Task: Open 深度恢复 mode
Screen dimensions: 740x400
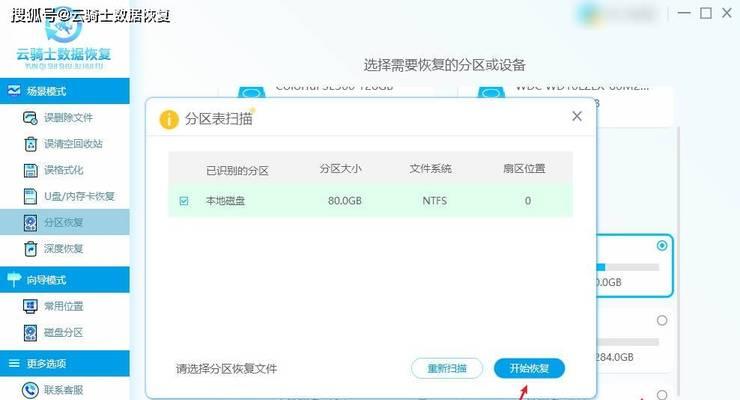Action: coord(65,249)
